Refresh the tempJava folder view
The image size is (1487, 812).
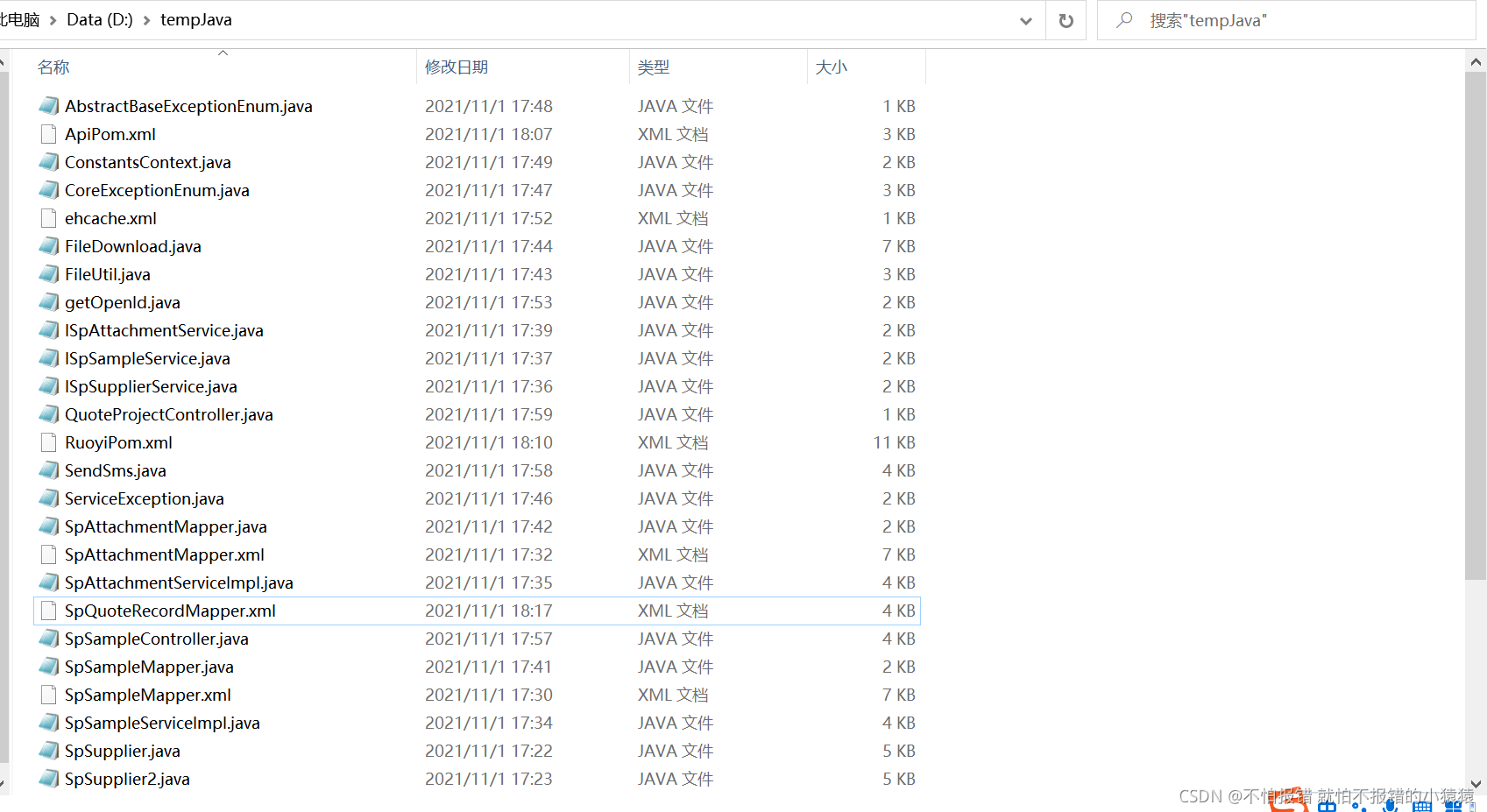(x=1066, y=20)
